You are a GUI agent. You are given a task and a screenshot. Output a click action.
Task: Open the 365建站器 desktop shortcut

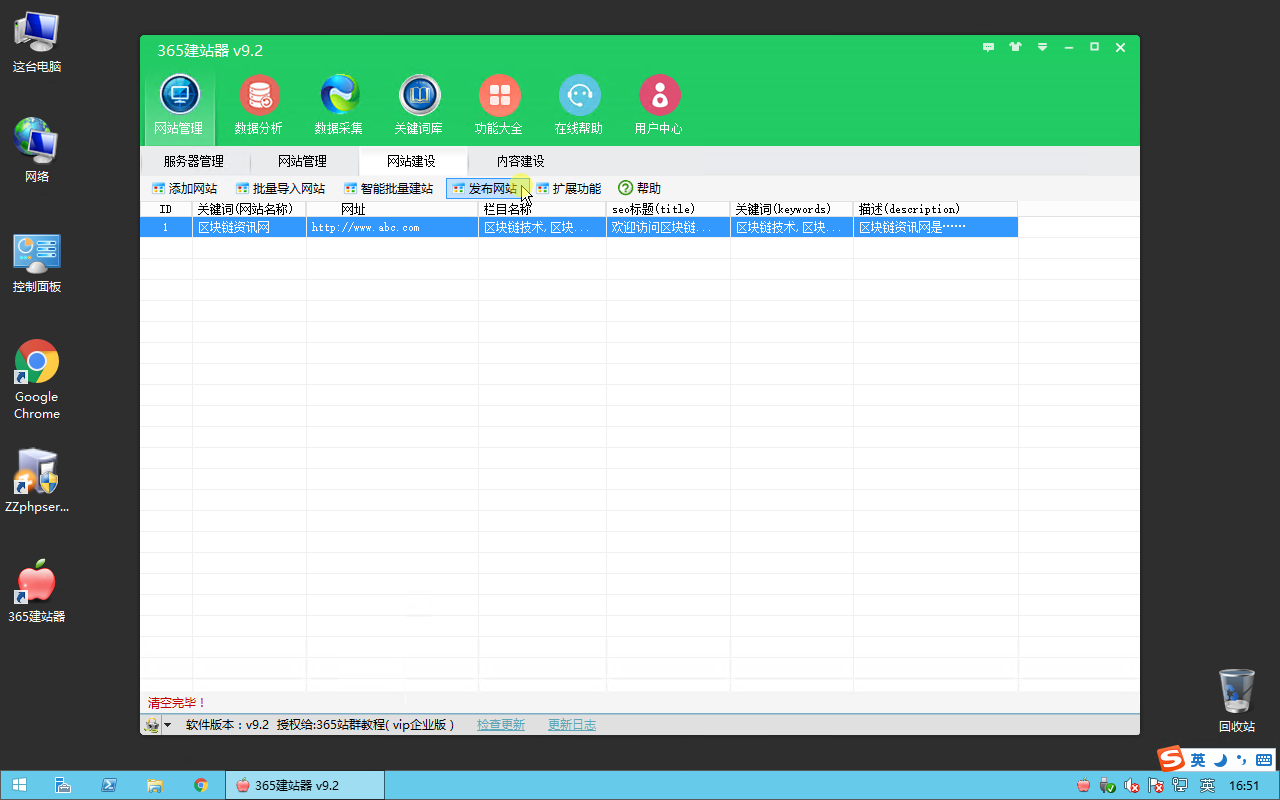coord(37,591)
